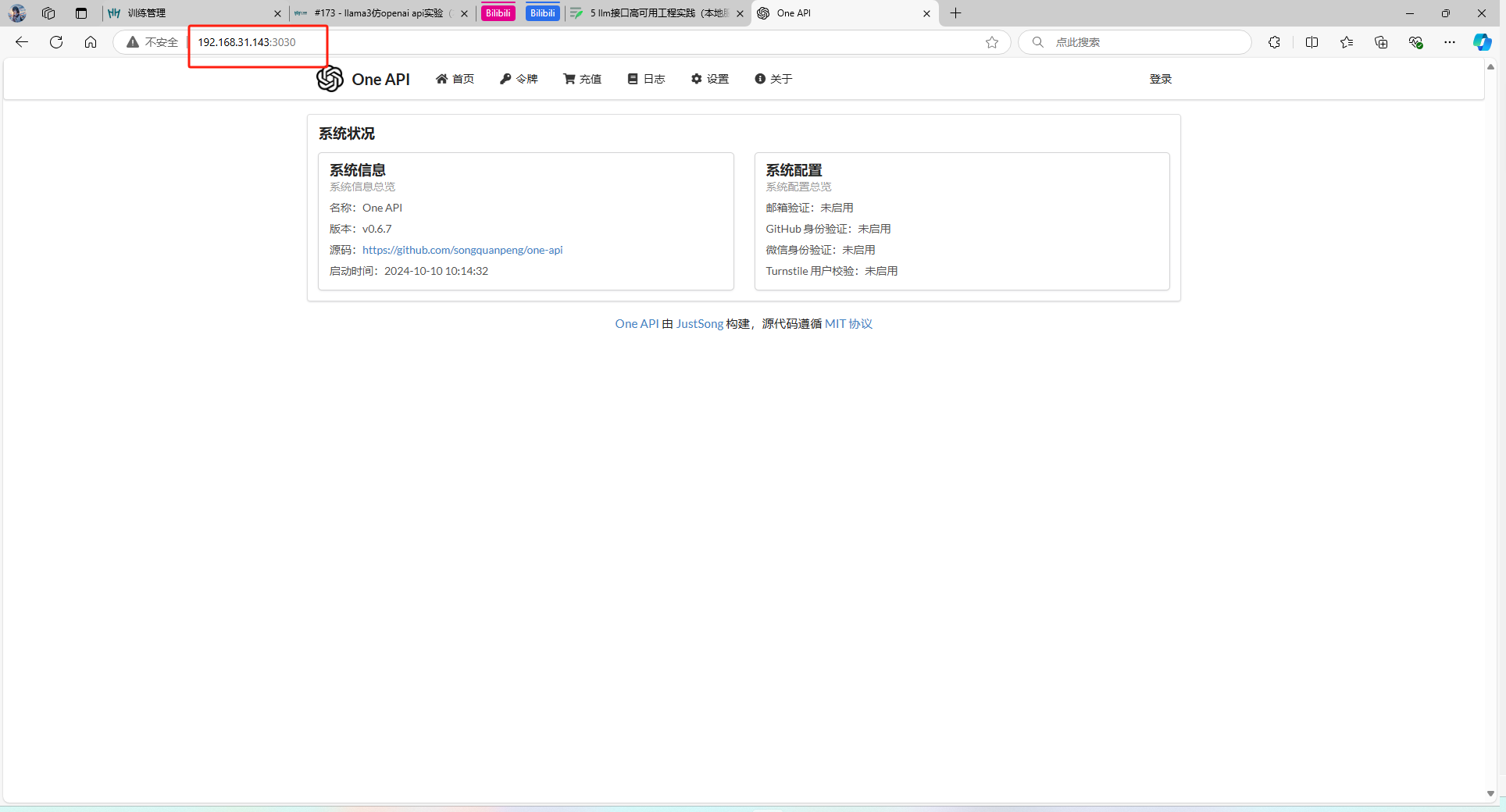Image resolution: width=1506 pixels, height=812 pixels.
Task: Click the 系统配置 card heading
Action: pyautogui.click(x=794, y=170)
